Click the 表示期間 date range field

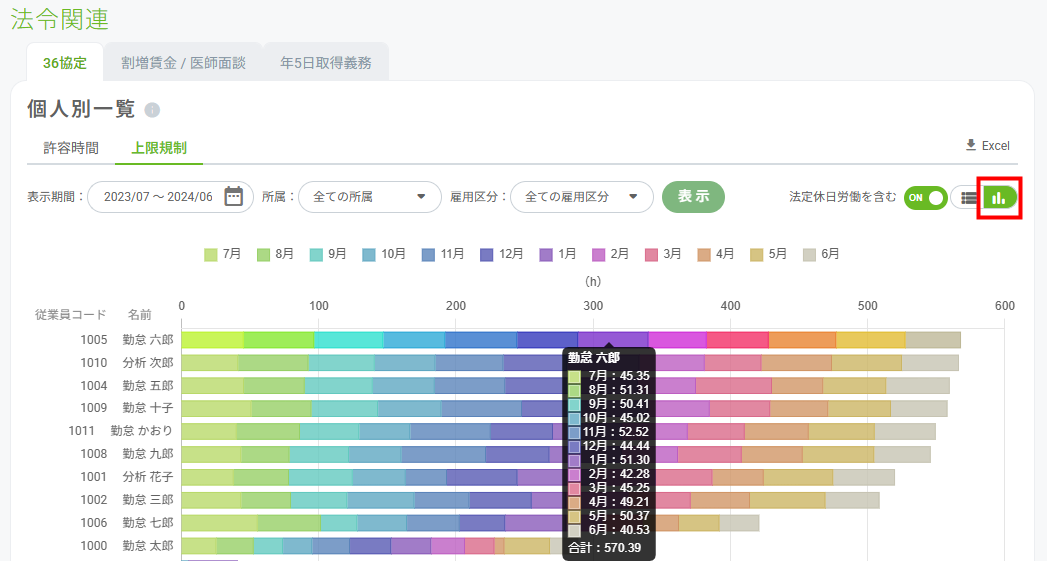coord(170,197)
